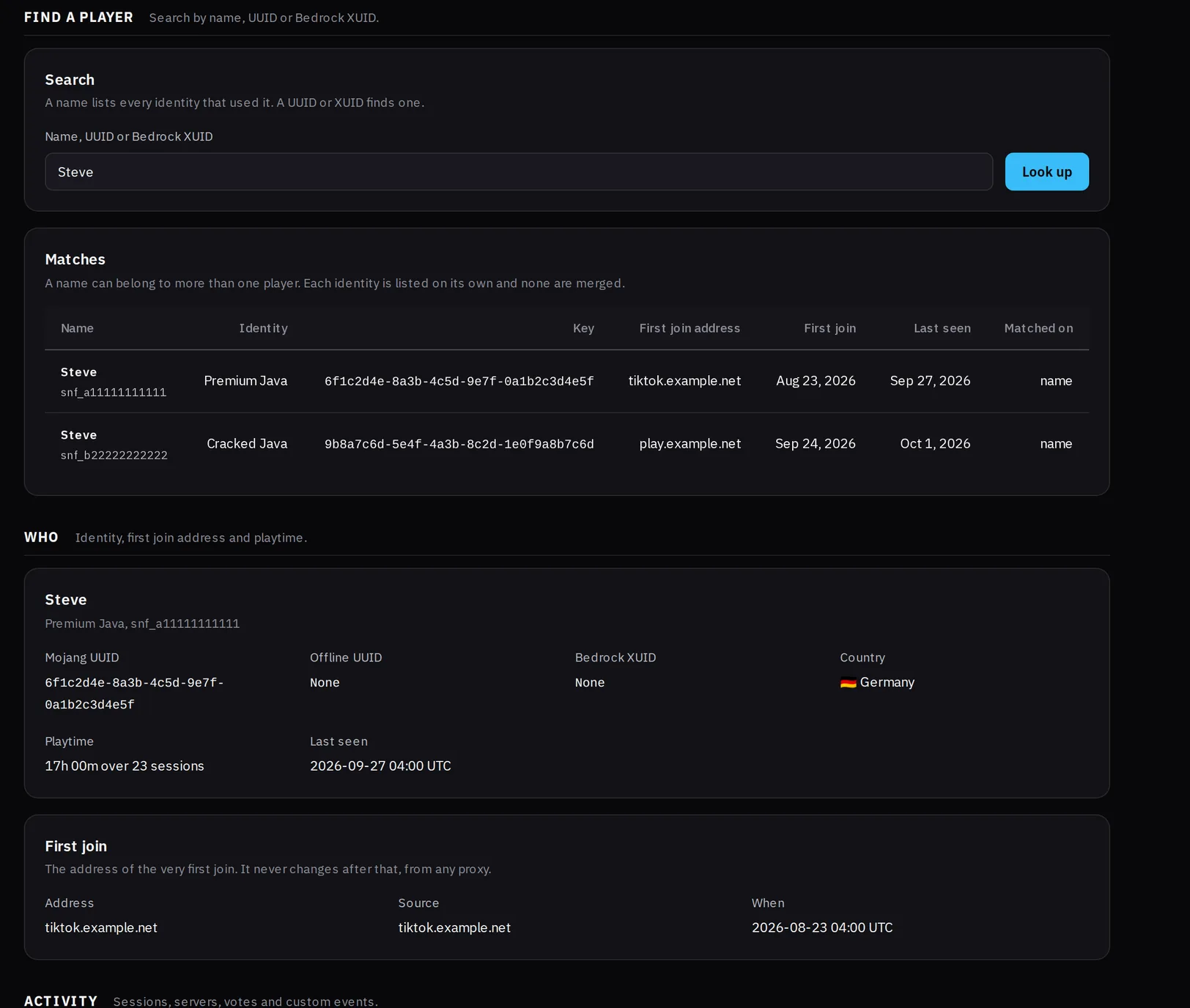1190x1008 pixels.
Task: Select the Premium Java Steve row name
Action: click(78, 372)
